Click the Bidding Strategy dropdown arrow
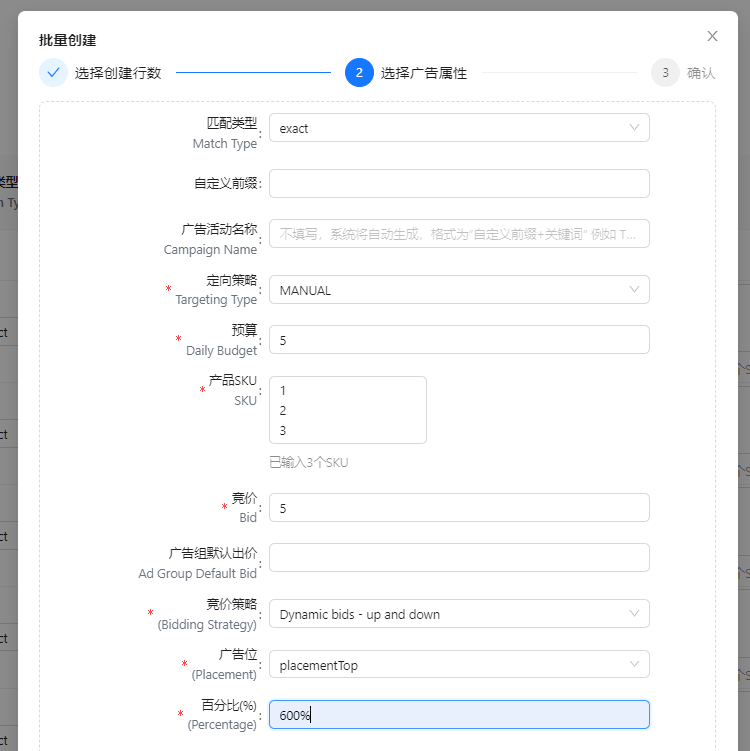Screen dimensions: 750x751 (x=634, y=614)
